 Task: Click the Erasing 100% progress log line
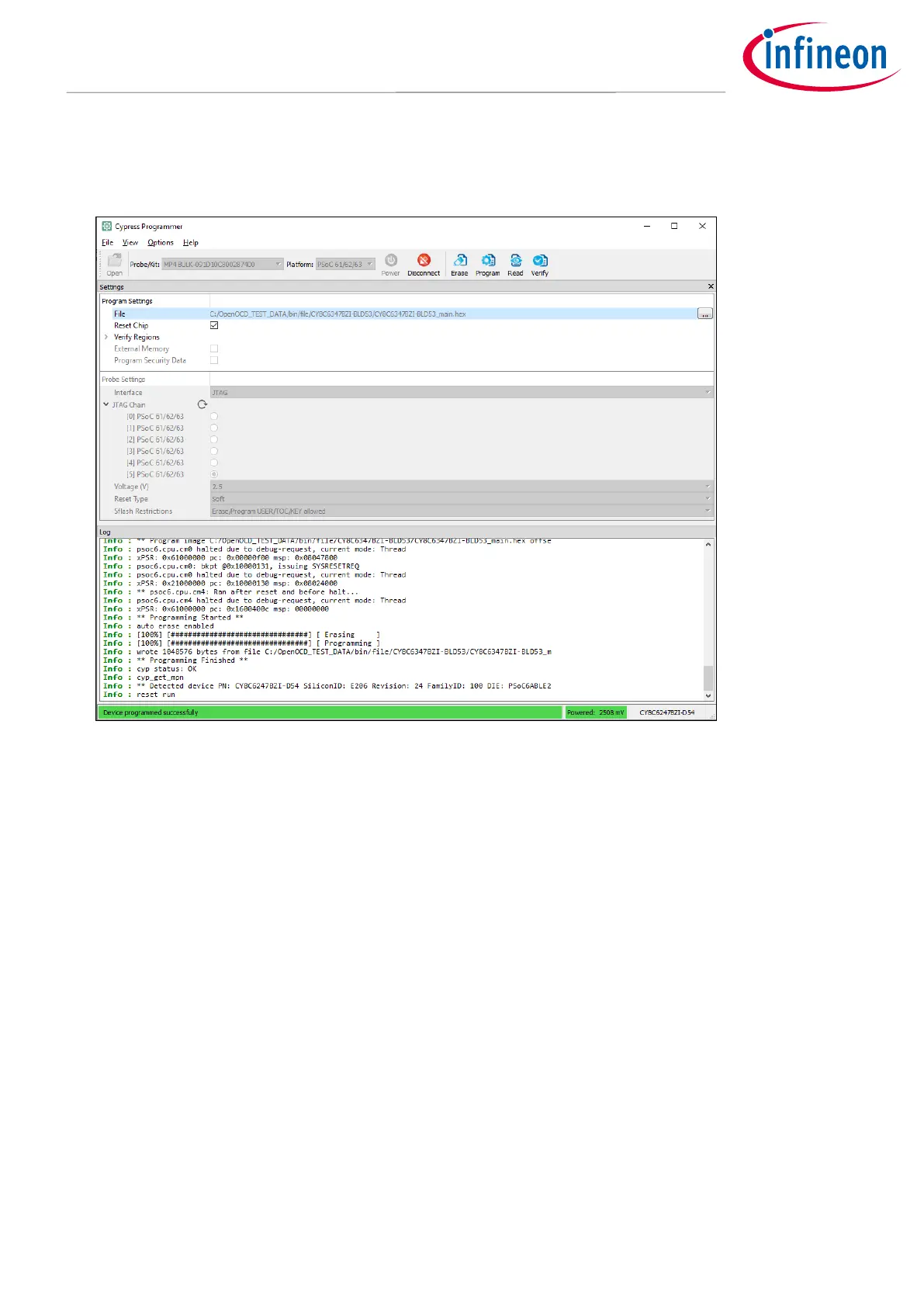[x=241, y=635]
